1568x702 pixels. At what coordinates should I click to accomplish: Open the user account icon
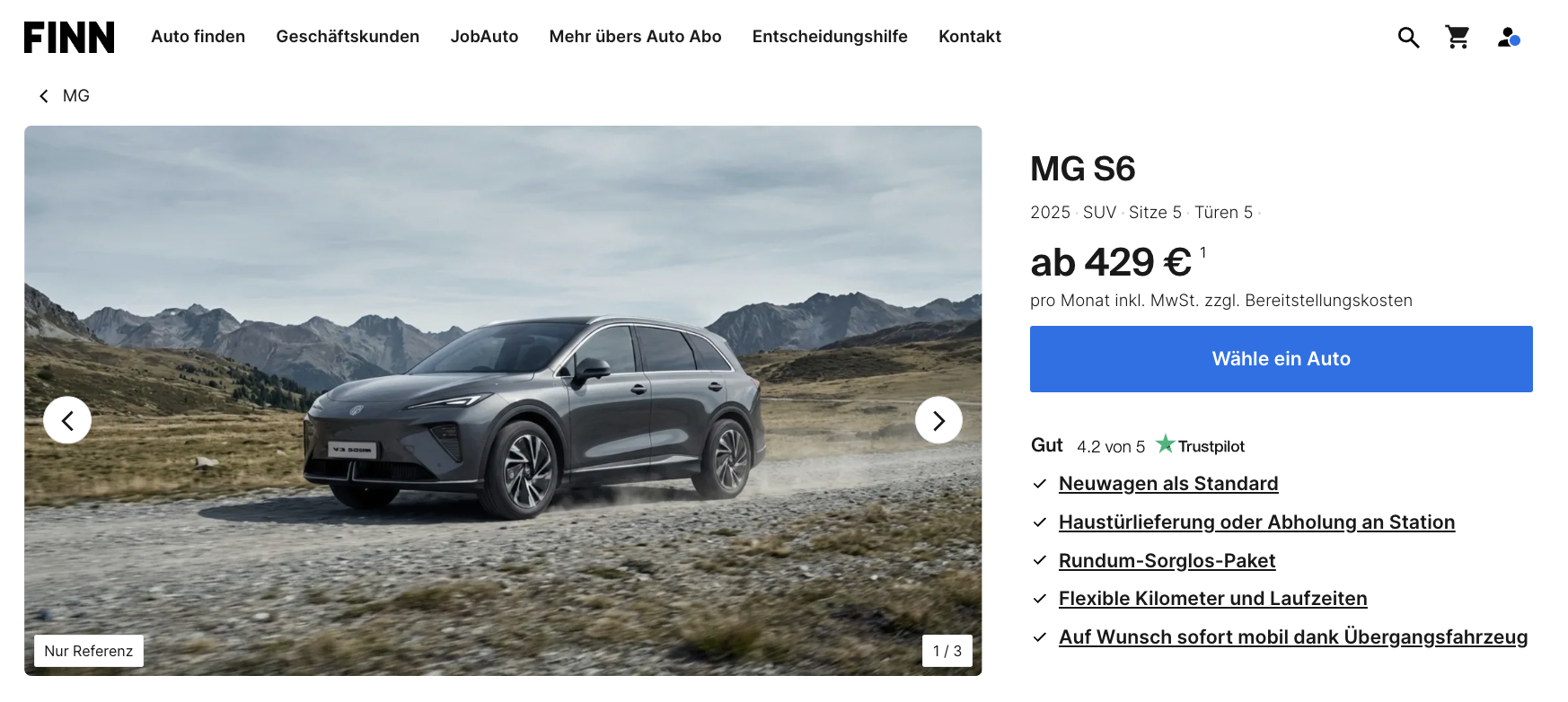1509,37
